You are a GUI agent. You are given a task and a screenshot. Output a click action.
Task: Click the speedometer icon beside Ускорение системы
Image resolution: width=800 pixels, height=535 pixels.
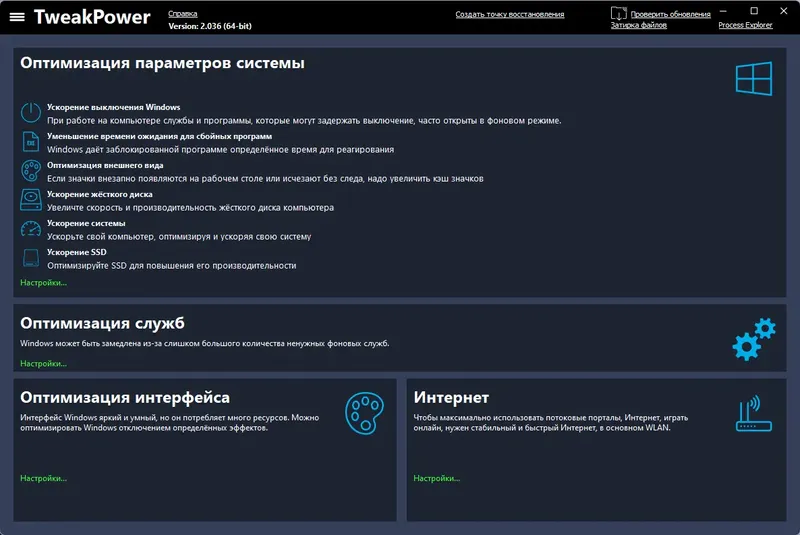pyautogui.click(x=31, y=229)
